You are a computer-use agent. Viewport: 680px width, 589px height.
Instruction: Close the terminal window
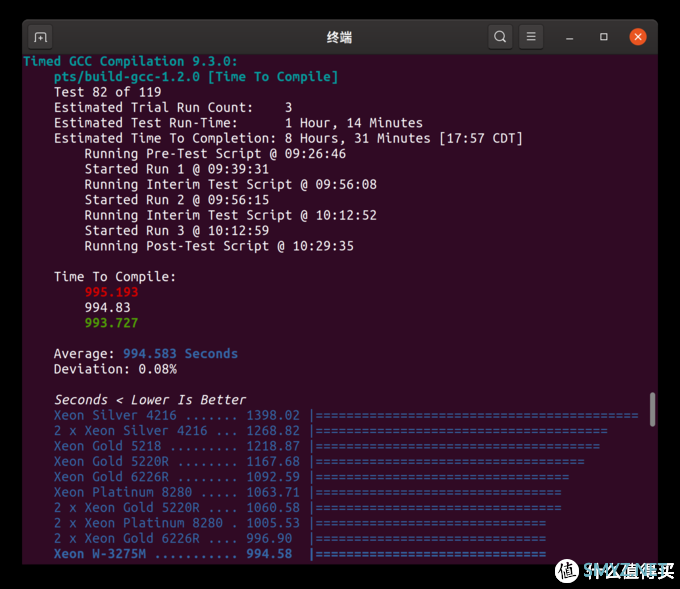(638, 37)
